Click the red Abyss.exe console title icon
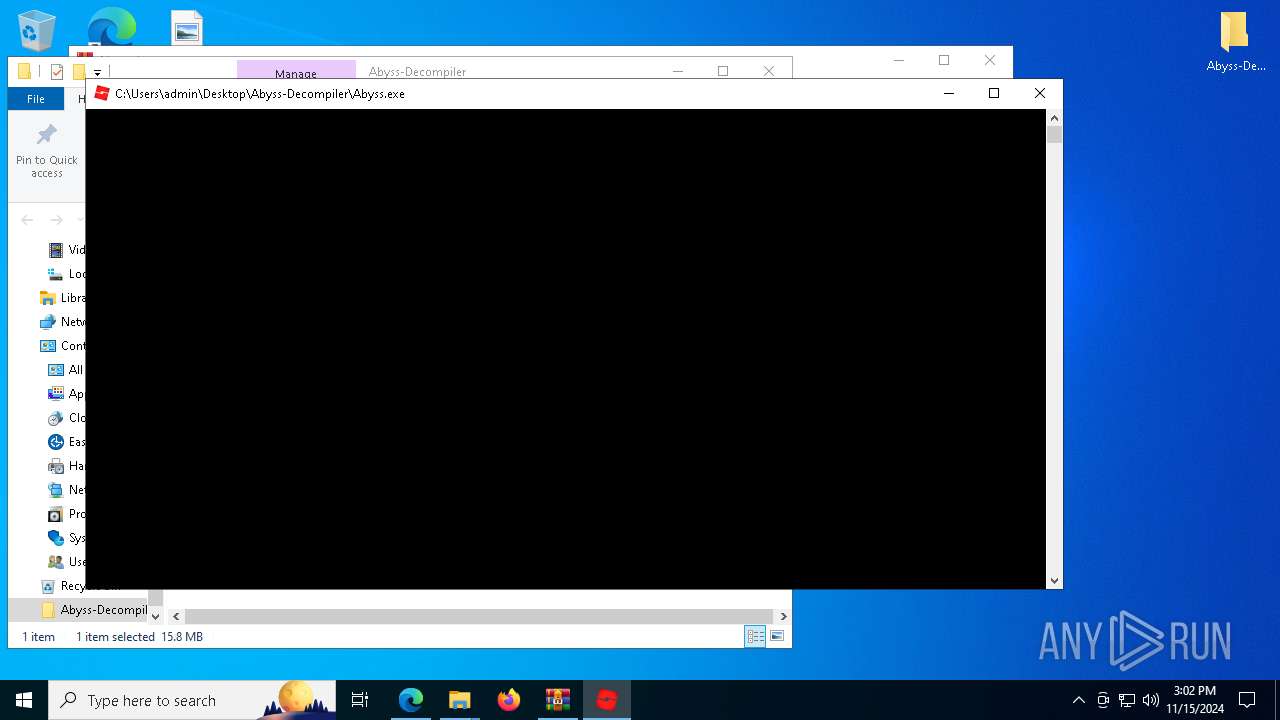 [x=101, y=93]
